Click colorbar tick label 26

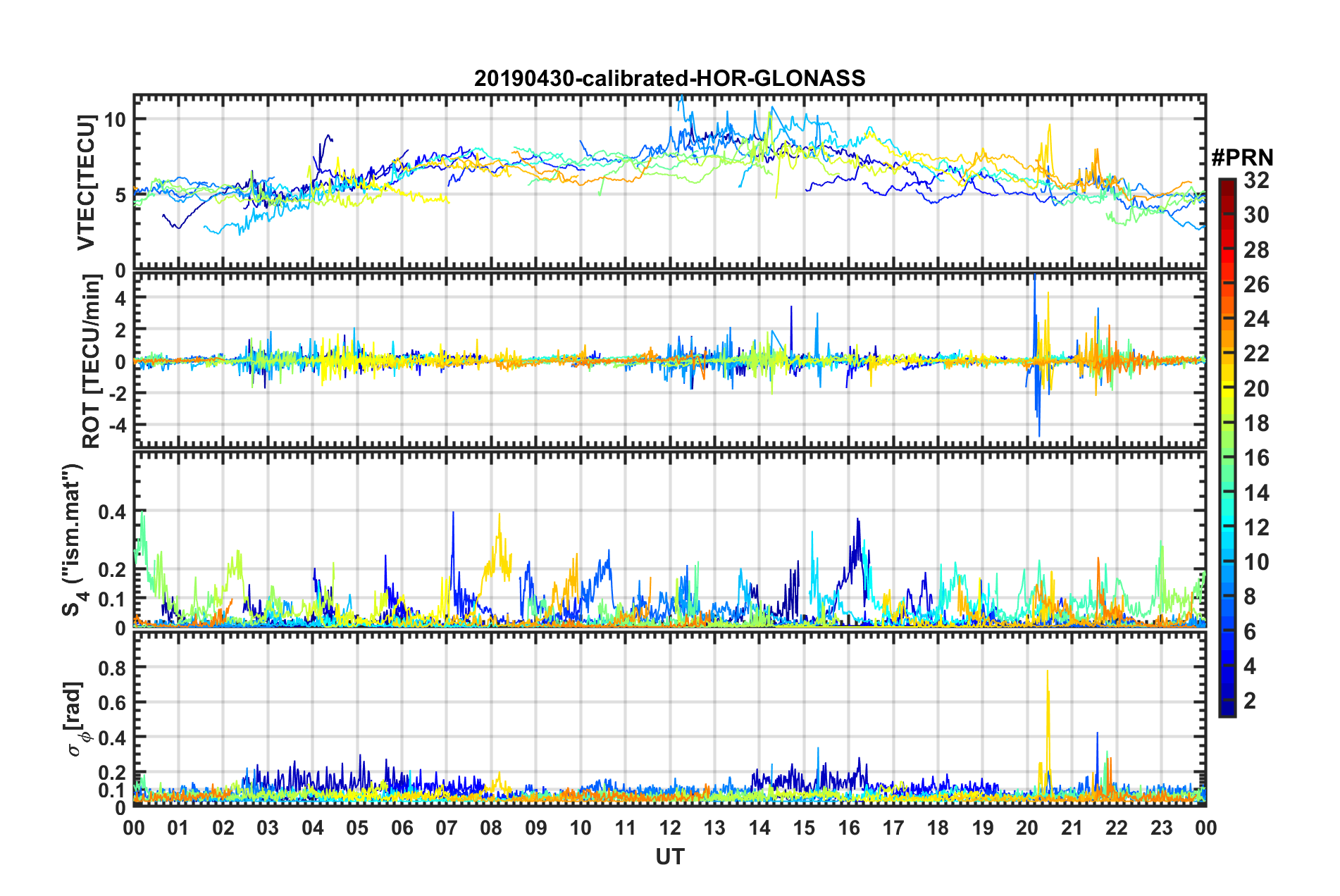pyautogui.click(x=1256, y=285)
